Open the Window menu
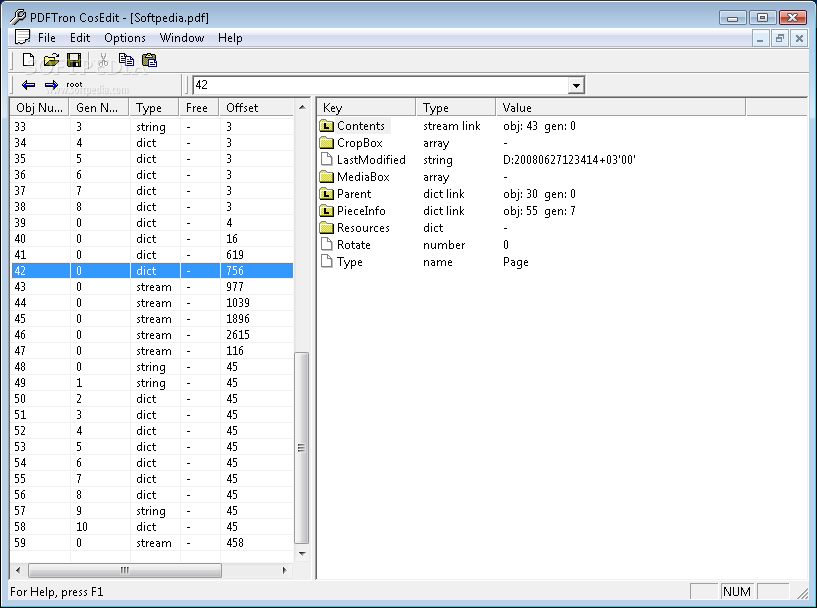The width and height of the screenshot is (817, 608). point(181,38)
